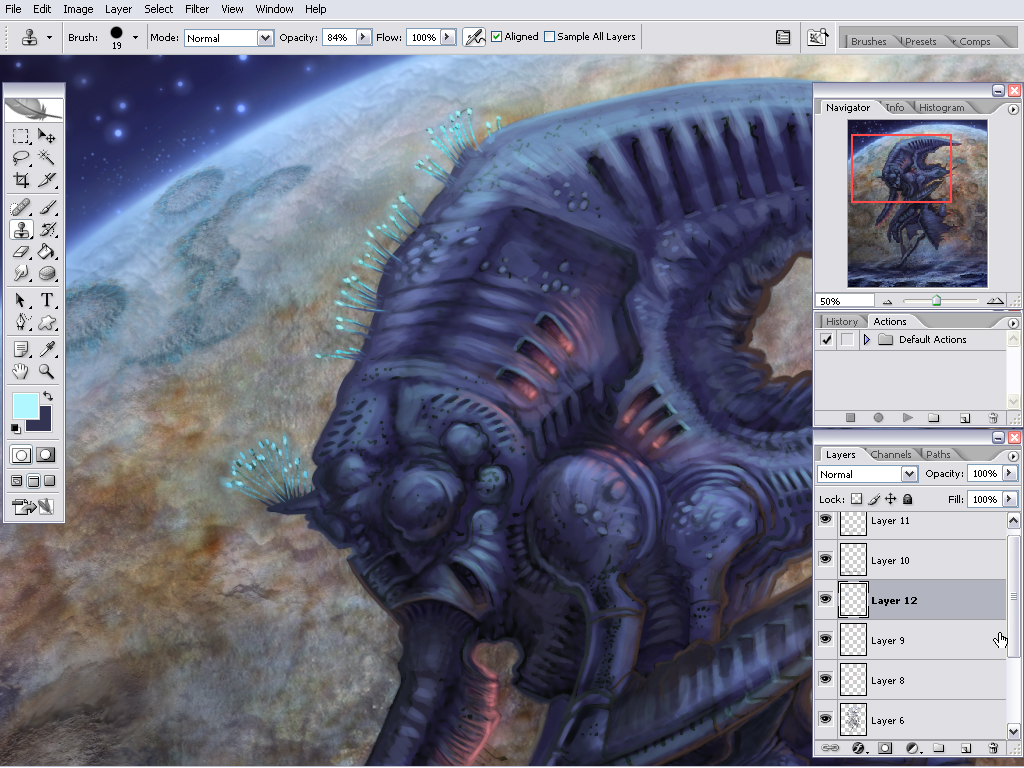The image size is (1024, 768).
Task: Hide Layer 10 using its eye icon
Action: pos(825,559)
